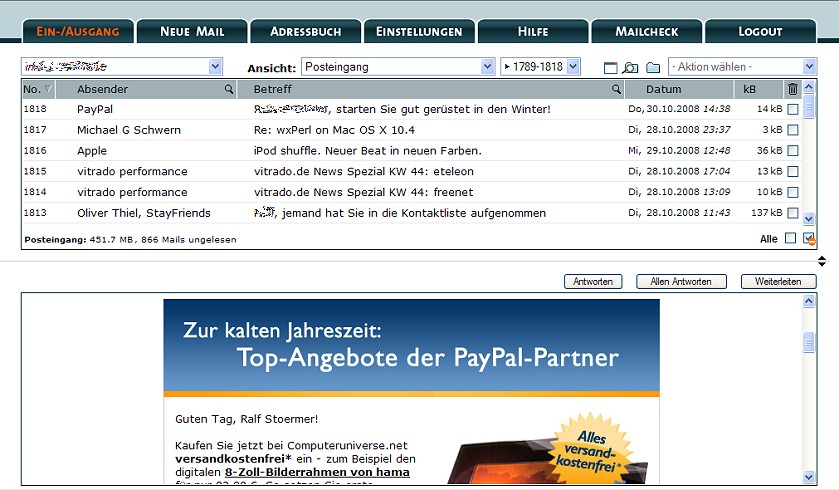
Task: Click date 'Do, 30.10.2008 14:38'
Action: (679, 109)
